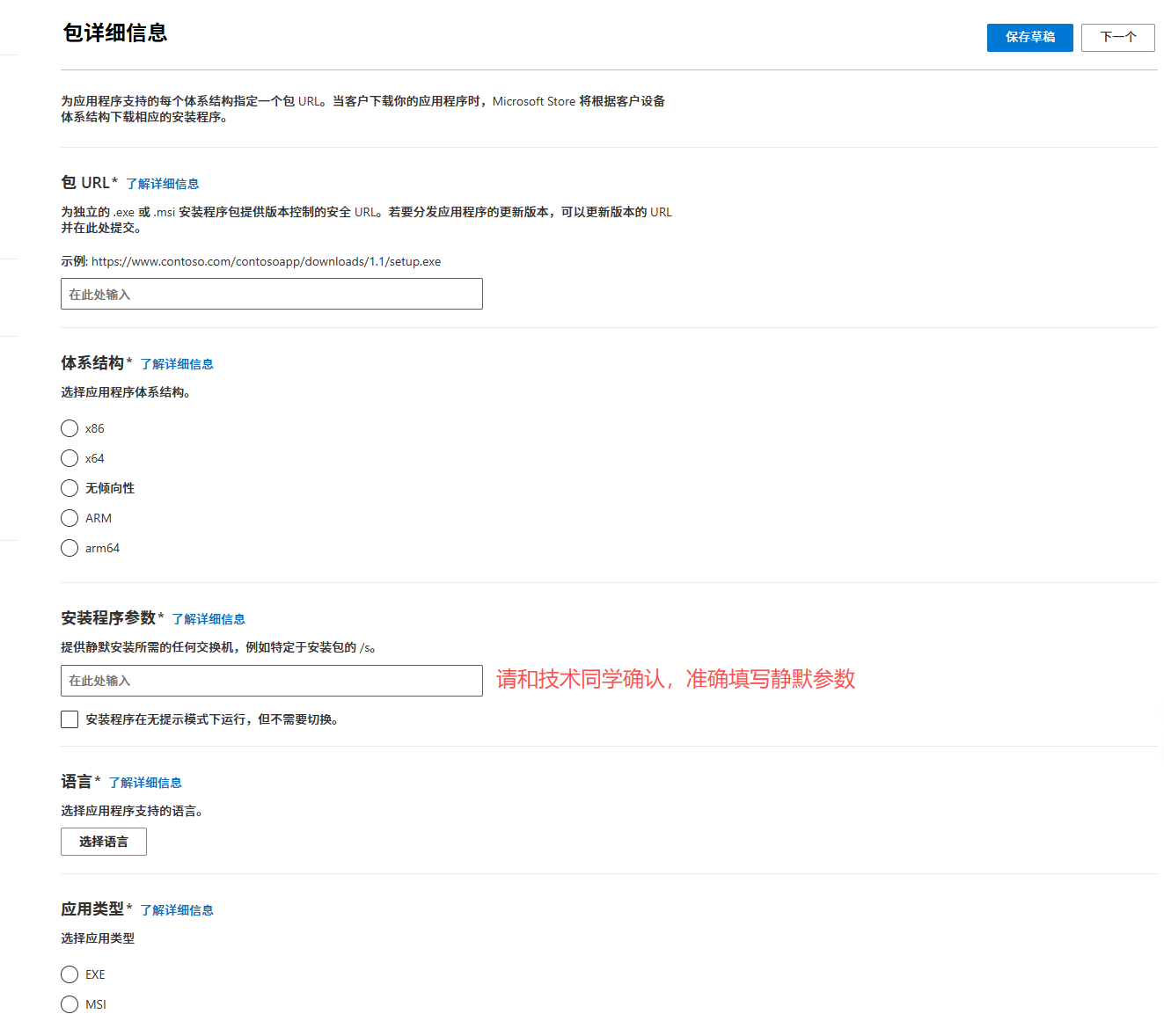Select the x86 architecture option
This screenshot has height=1036, width=1164.
tap(70, 428)
